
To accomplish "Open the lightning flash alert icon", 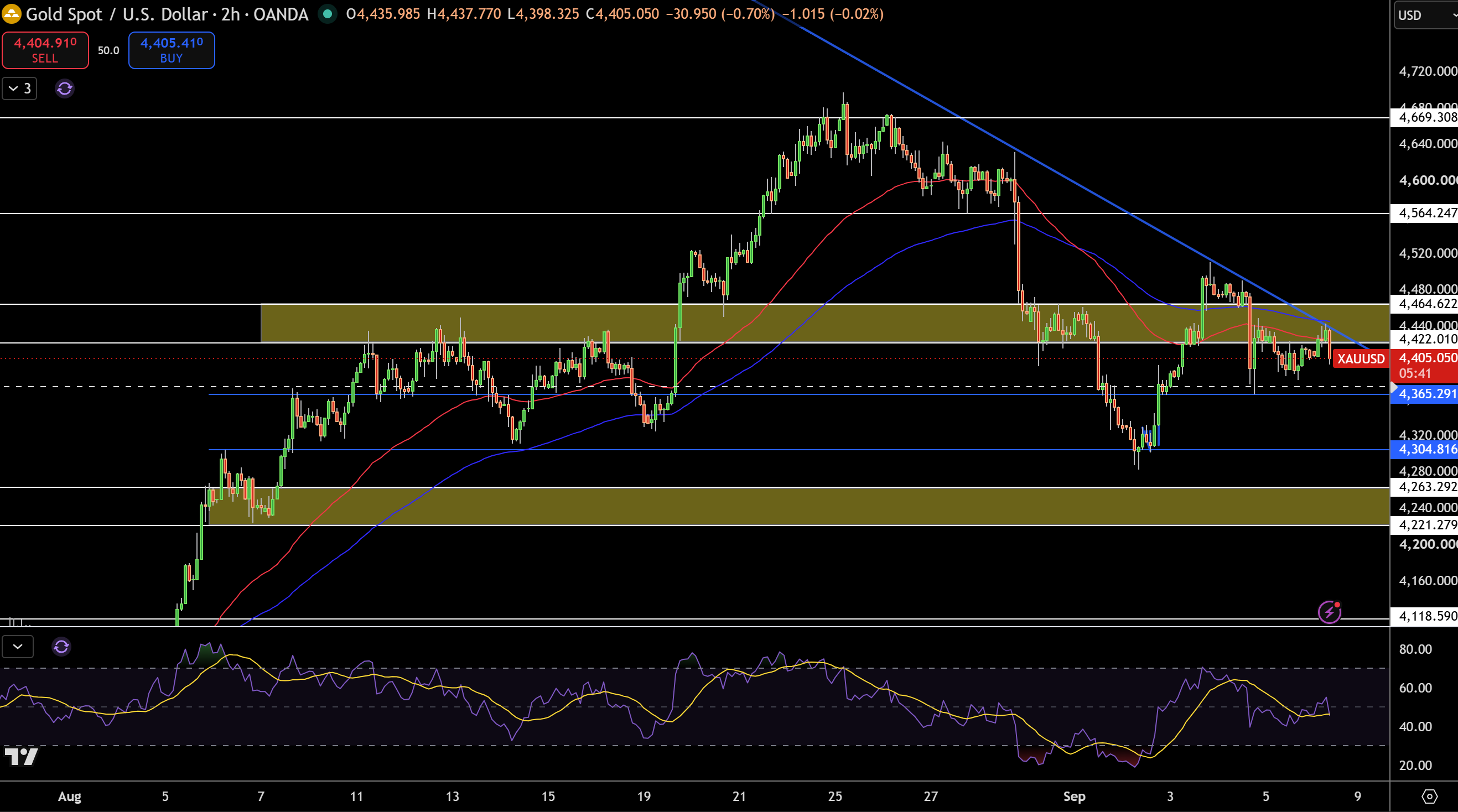I will pos(1330,612).
